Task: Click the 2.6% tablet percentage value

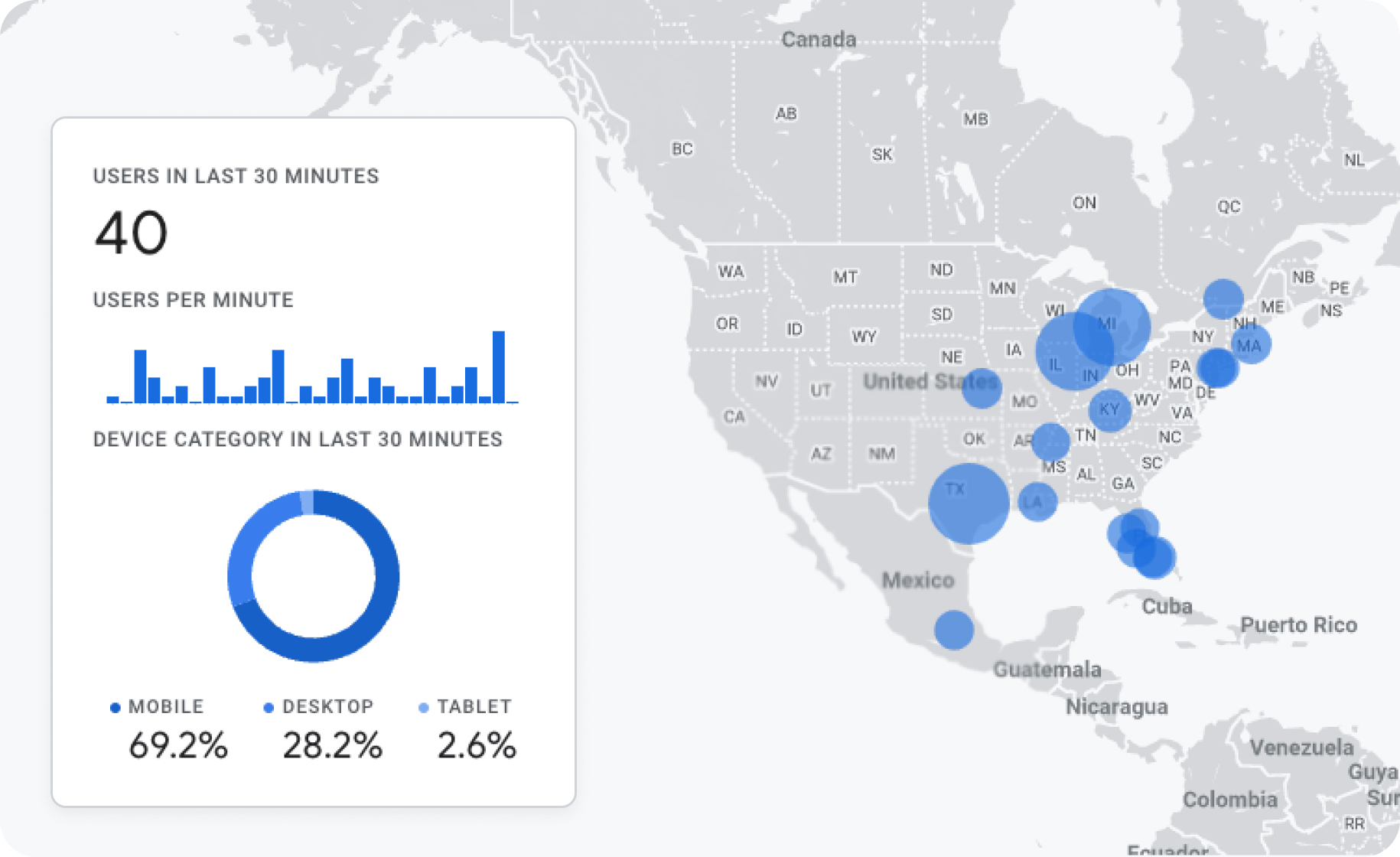Action: coord(476,745)
